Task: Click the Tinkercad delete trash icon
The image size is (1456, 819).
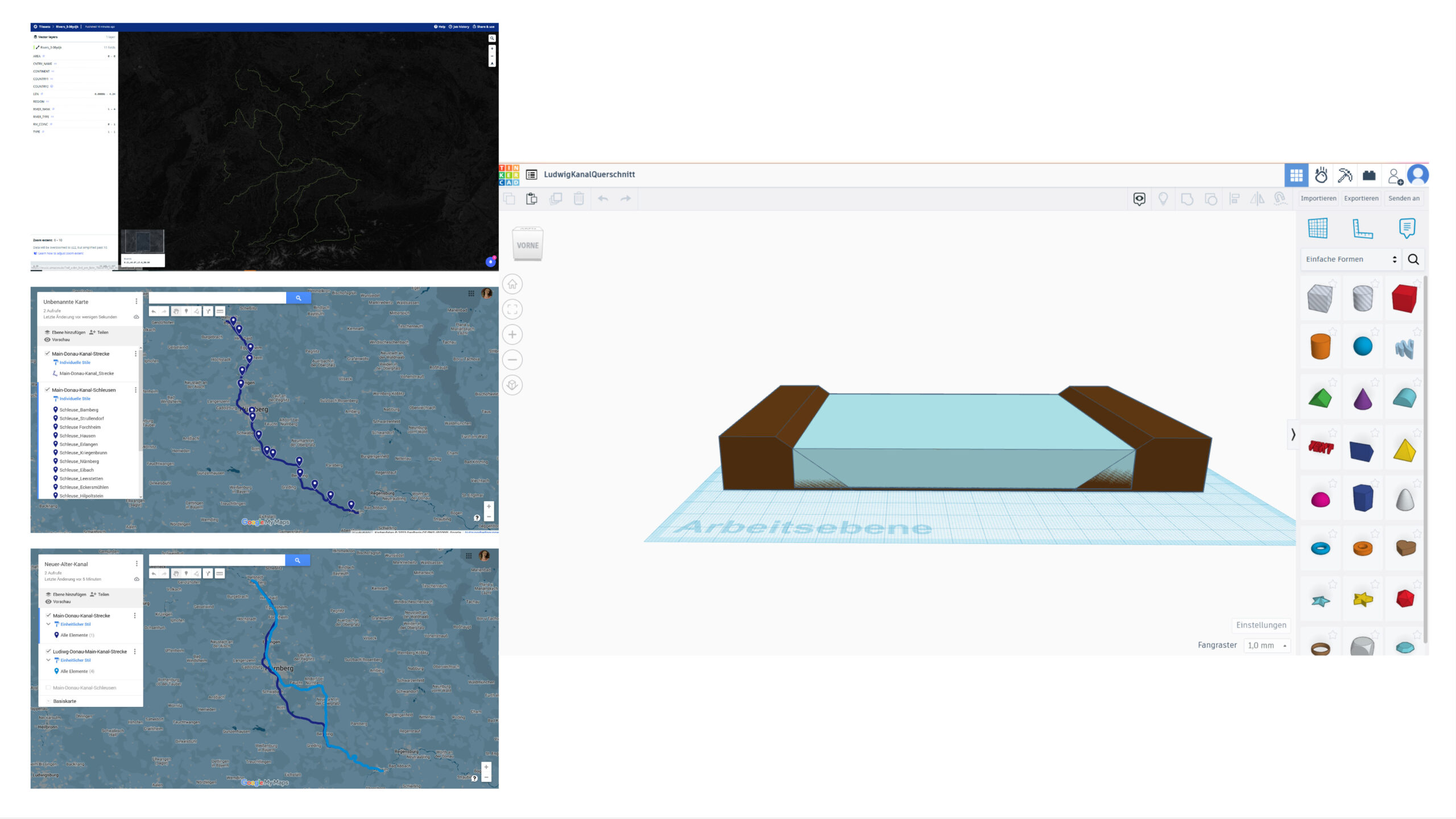Action: click(578, 198)
